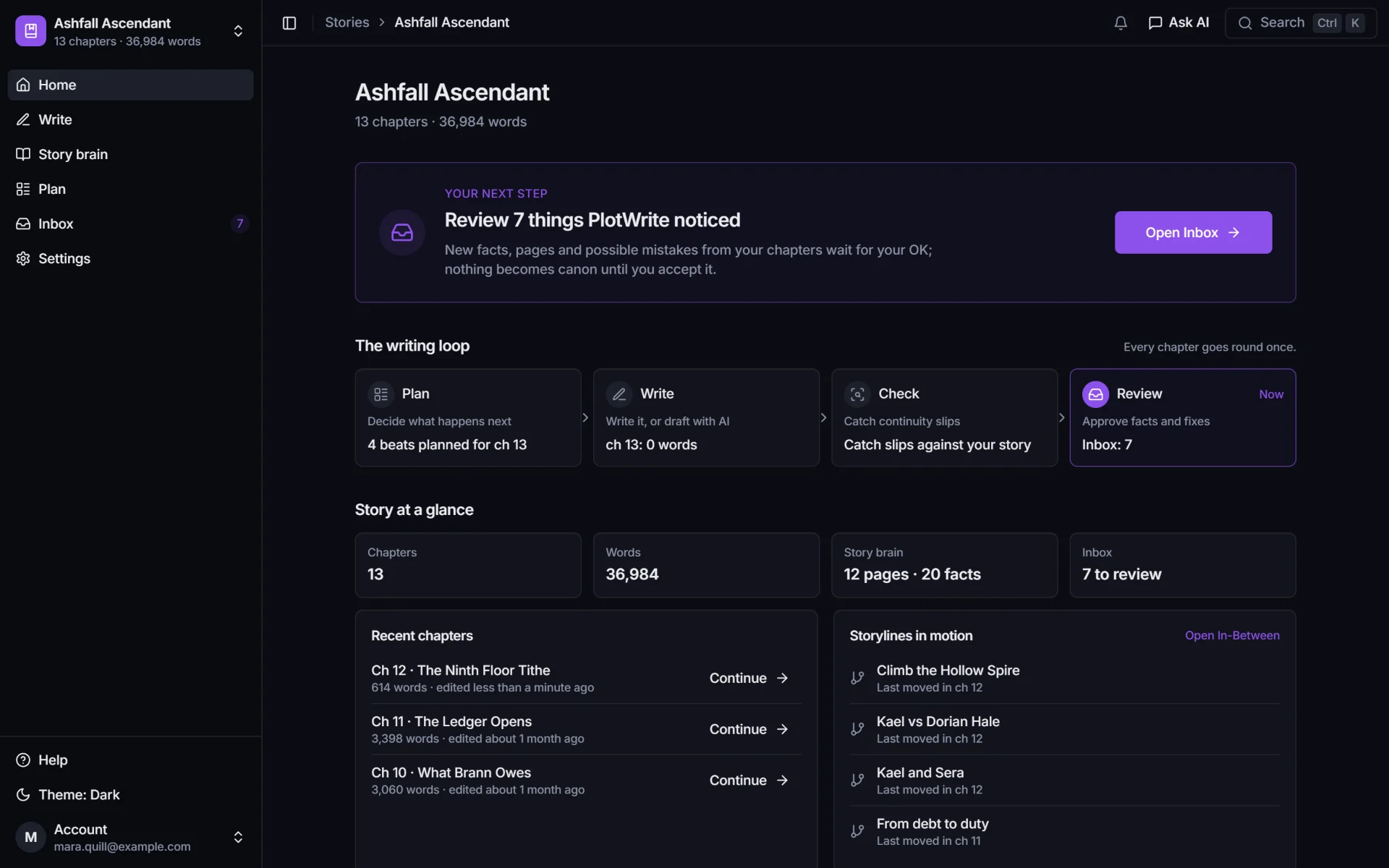Continue Ch 11 The Ledger Opens
The width and height of the screenshot is (1389, 868).
(x=748, y=729)
